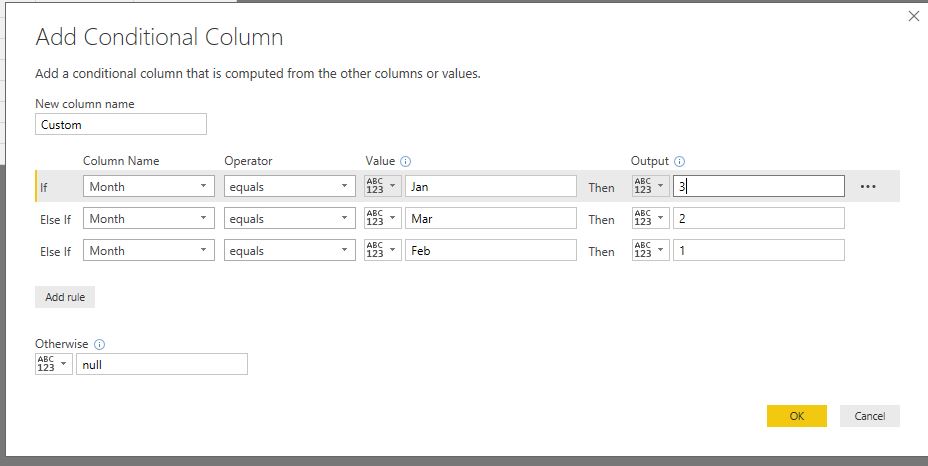928x466 pixels.
Task: Open value type selector for Jan row
Action: point(383,186)
